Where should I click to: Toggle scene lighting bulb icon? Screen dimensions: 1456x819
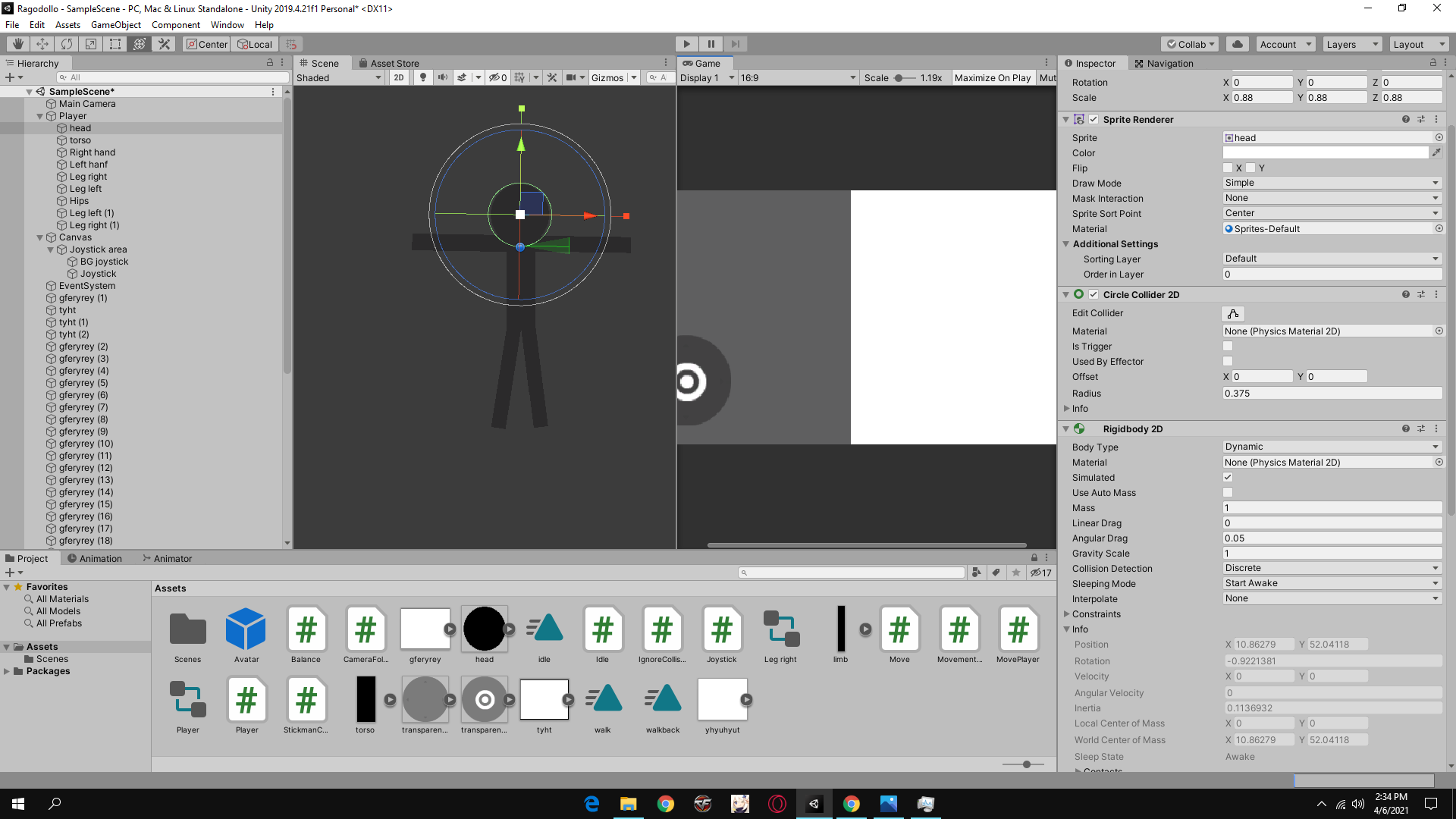[x=423, y=77]
